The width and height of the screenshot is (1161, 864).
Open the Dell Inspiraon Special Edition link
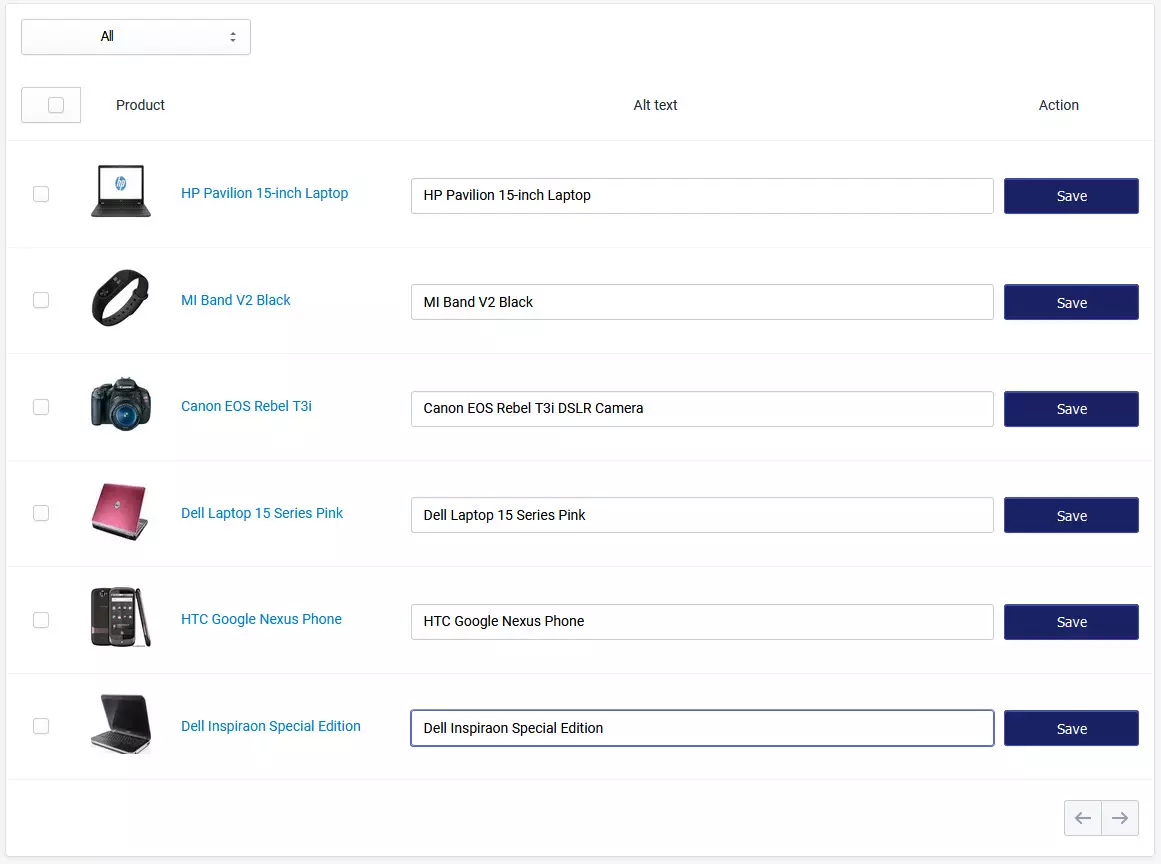coord(270,726)
